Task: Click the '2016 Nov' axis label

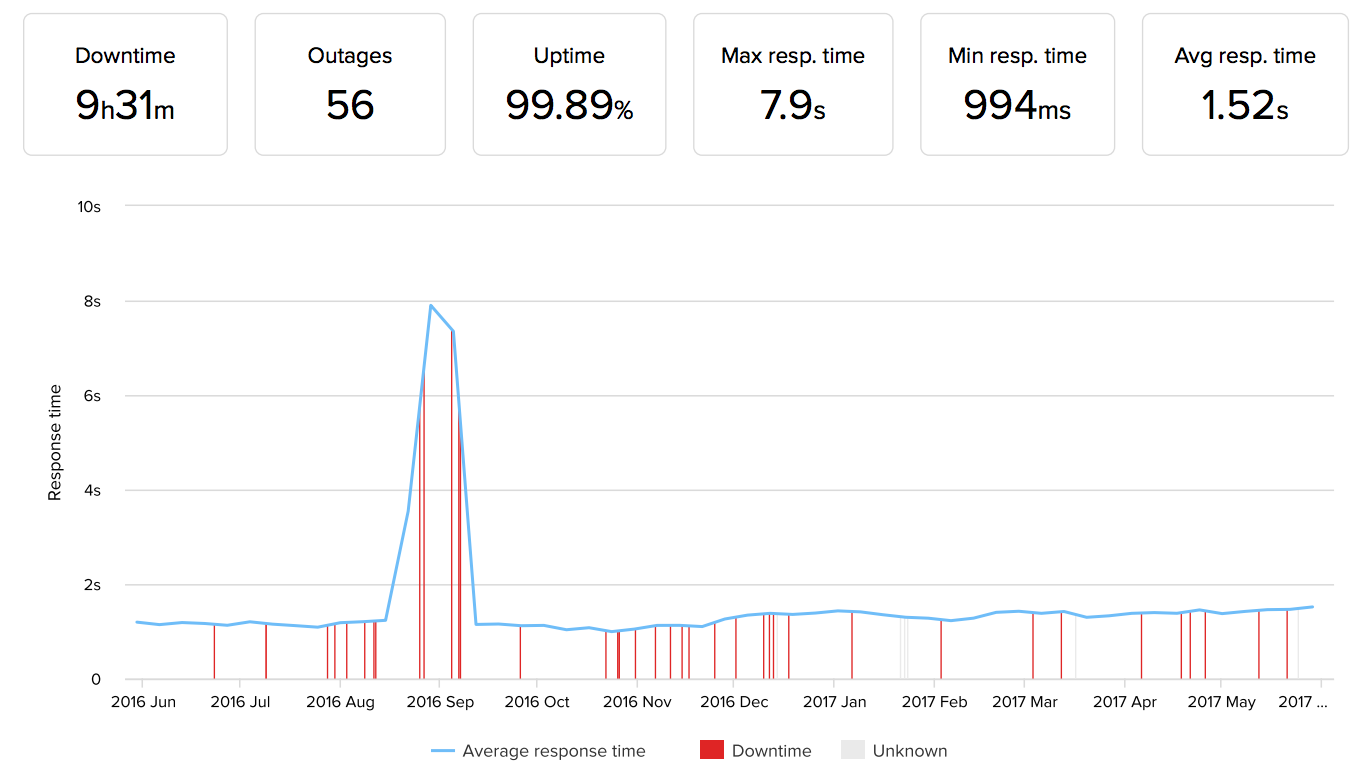Action: pos(637,702)
